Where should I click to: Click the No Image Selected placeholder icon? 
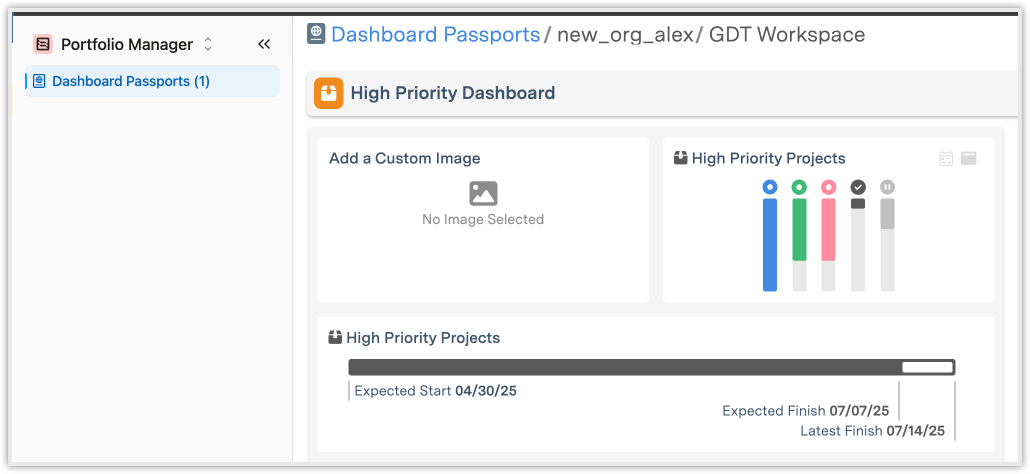483,193
